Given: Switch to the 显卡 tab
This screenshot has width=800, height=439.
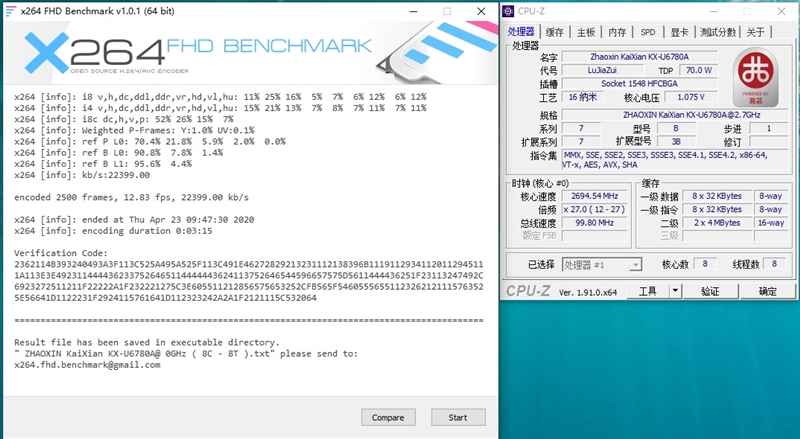Looking at the screenshot, I should [x=680, y=32].
